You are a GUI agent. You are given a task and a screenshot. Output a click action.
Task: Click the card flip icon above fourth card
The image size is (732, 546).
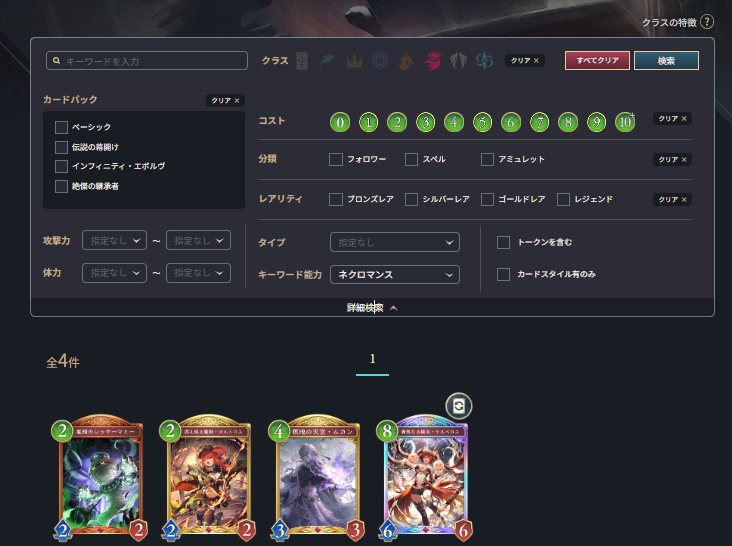[x=458, y=406]
